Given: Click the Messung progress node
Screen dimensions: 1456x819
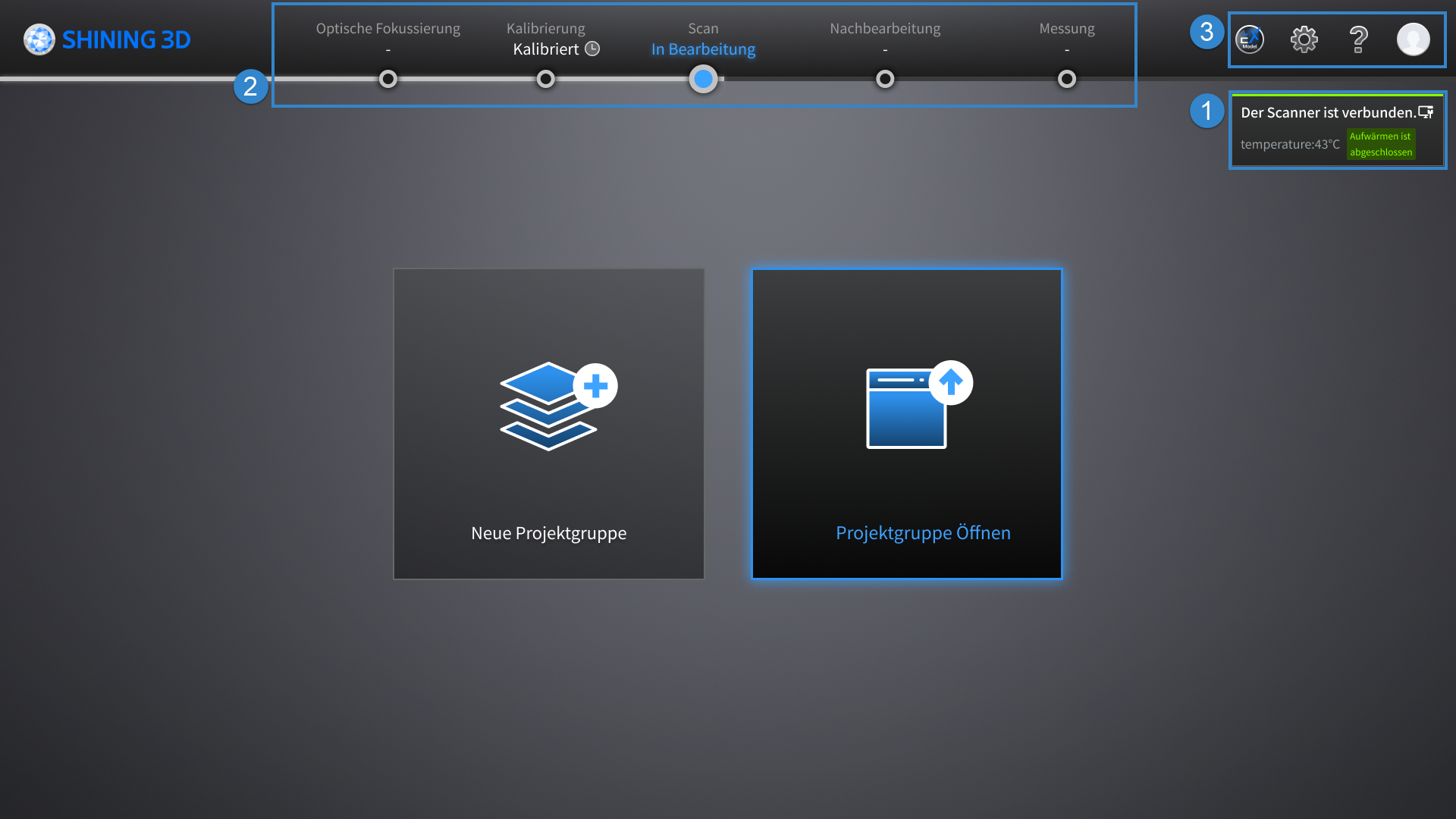Looking at the screenshot, I should [x=1067, y=79].
